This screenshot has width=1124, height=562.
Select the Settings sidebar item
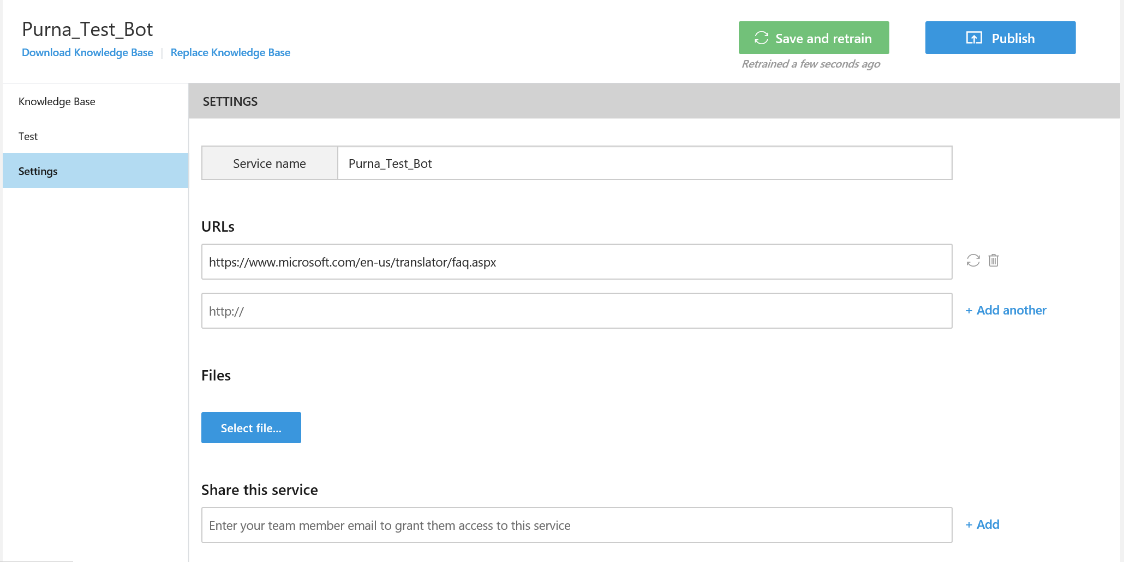[38, 171]
